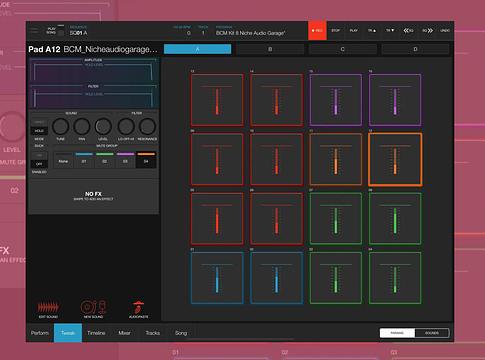This screenshot has width=485, height=360.
Task: Select the OFF option for Enabled
Action: tap(39, 164)
